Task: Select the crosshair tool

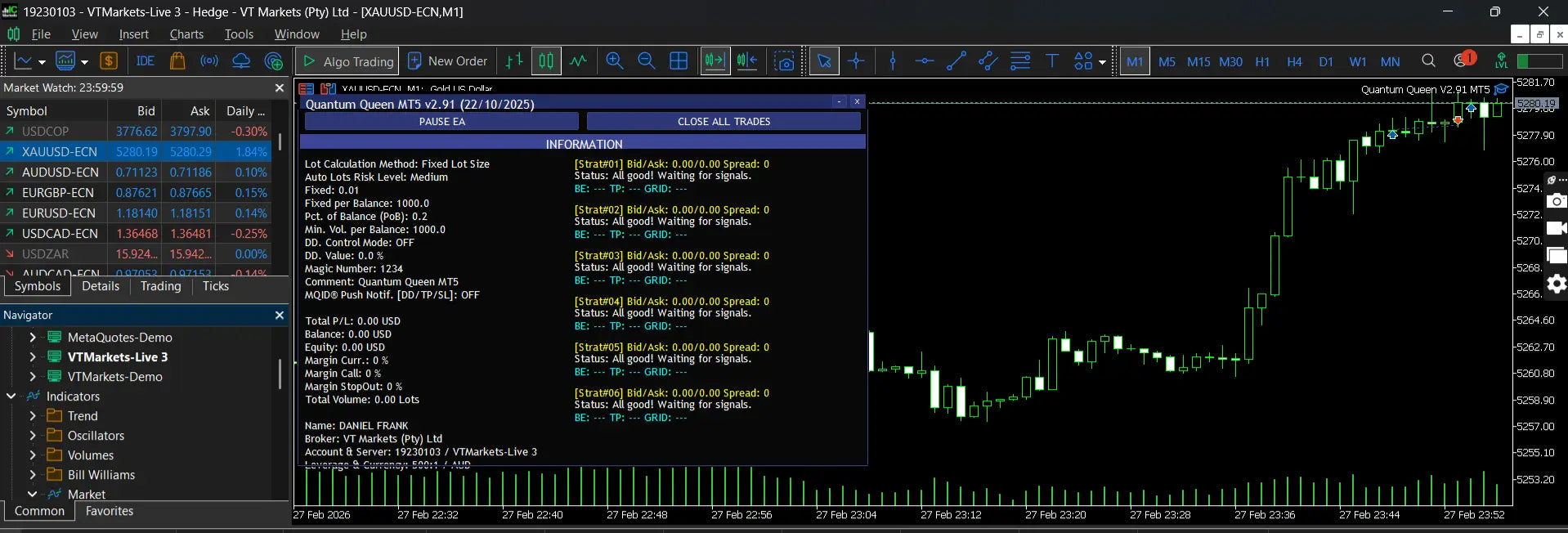Action: (856, 61)
